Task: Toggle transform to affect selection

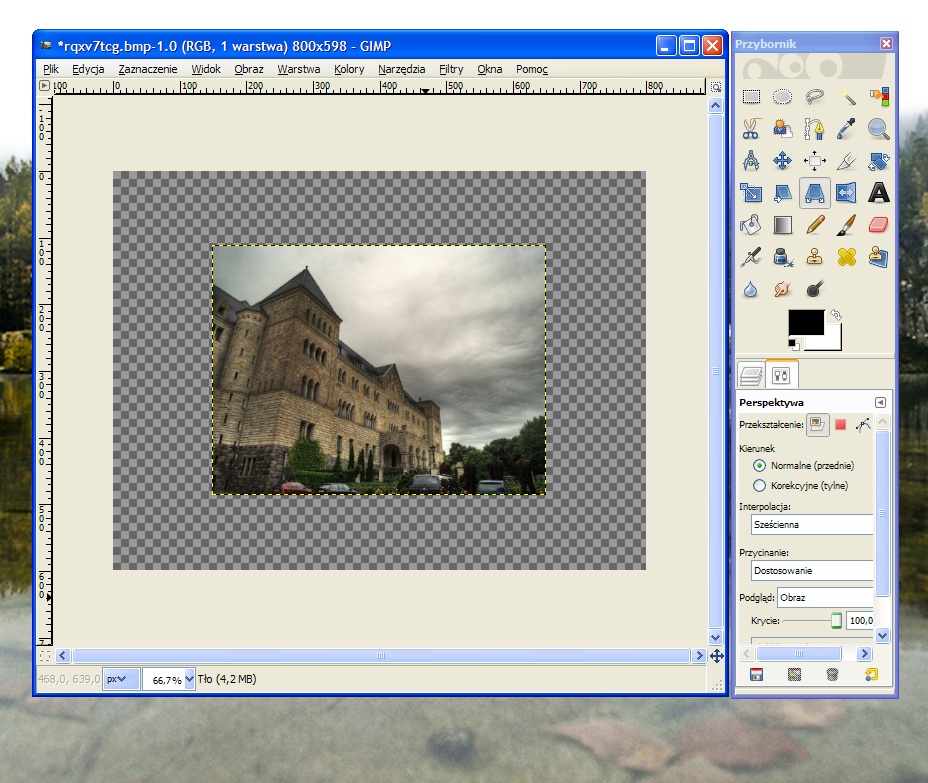Action: (x=841, y=425)
